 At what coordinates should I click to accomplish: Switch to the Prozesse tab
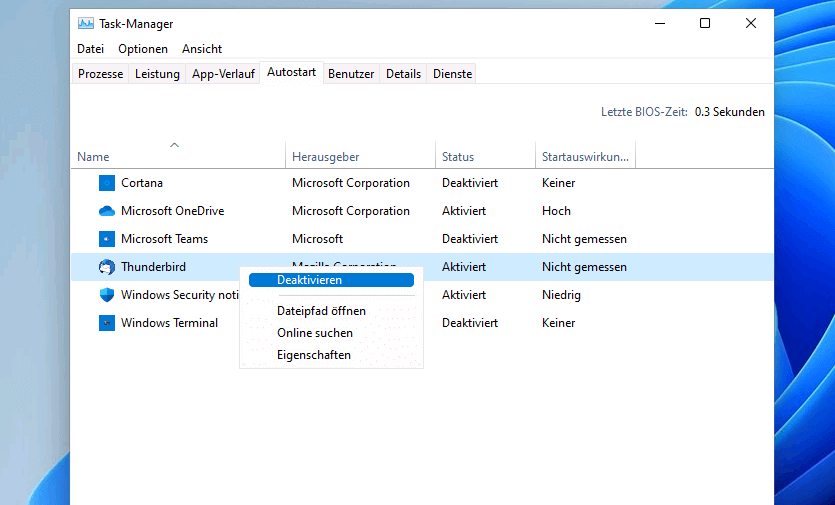[100, 74]
